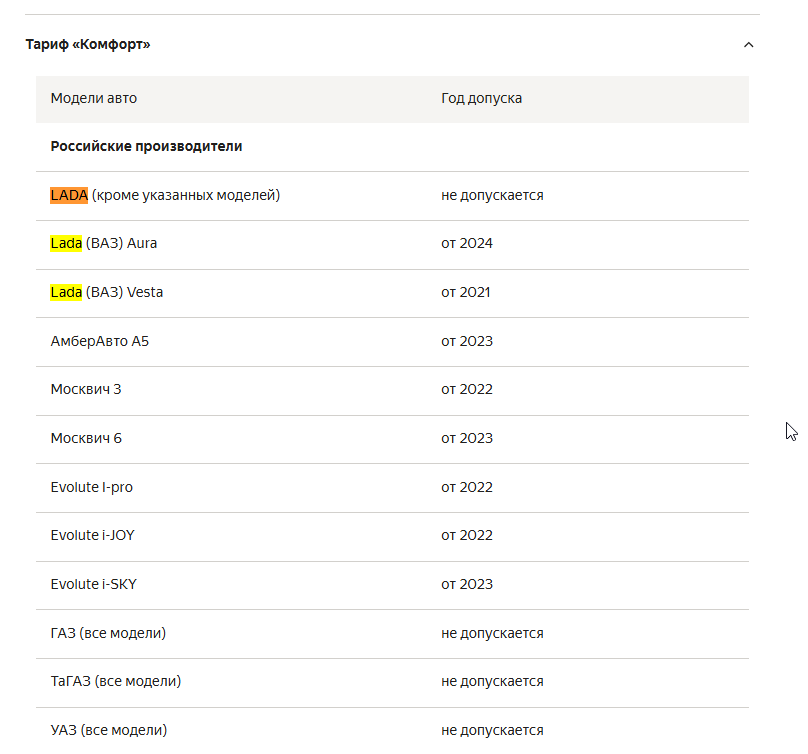The image size is (808, 754).
Task: Select the УАЗ (все модели) cell
Action: click(x=109, y=730)
